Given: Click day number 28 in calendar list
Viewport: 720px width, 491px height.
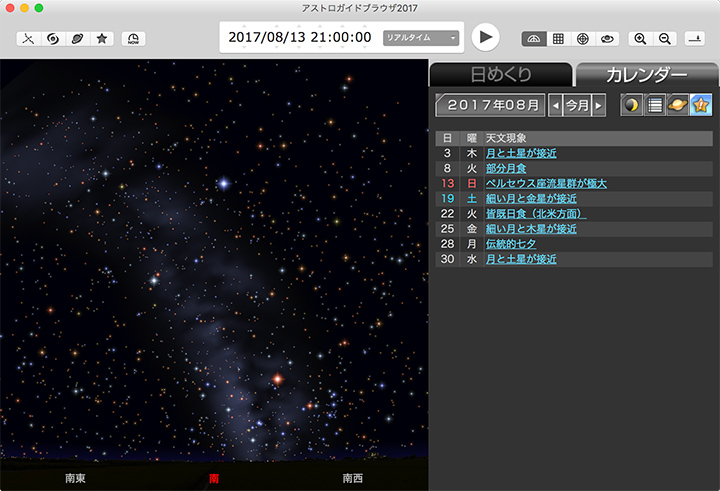Looking at the screenshot, I should [x=448, y=244].
